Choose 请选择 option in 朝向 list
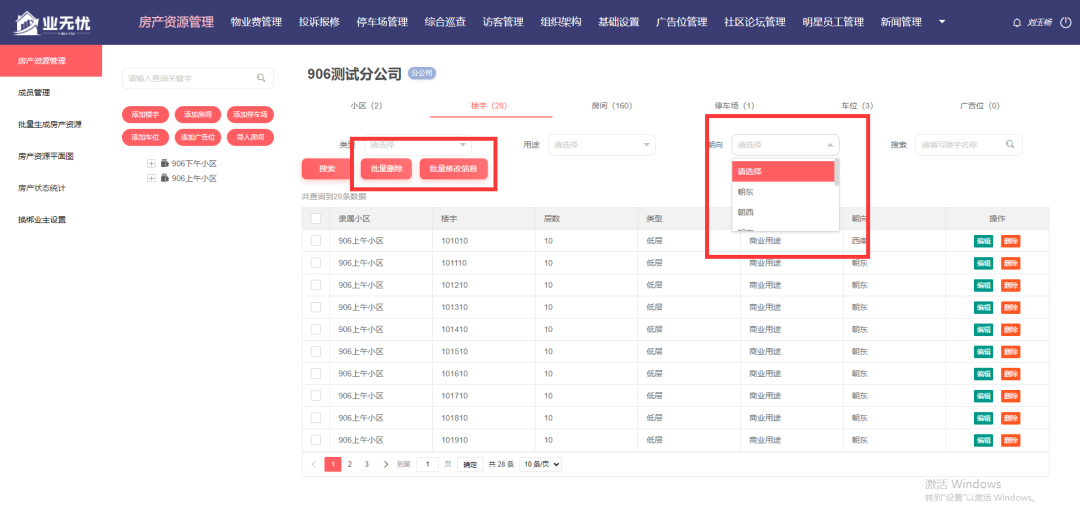The image size is (1080, 512). pos(782,172)
